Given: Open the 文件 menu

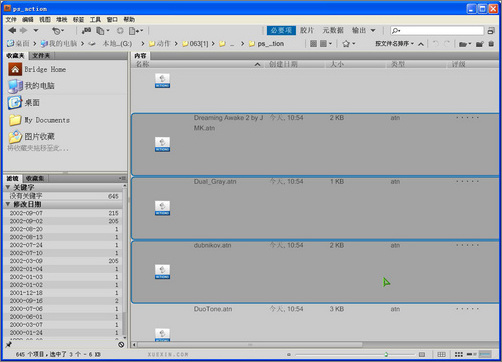Looking at the screenshot, I should click(11, 20).
